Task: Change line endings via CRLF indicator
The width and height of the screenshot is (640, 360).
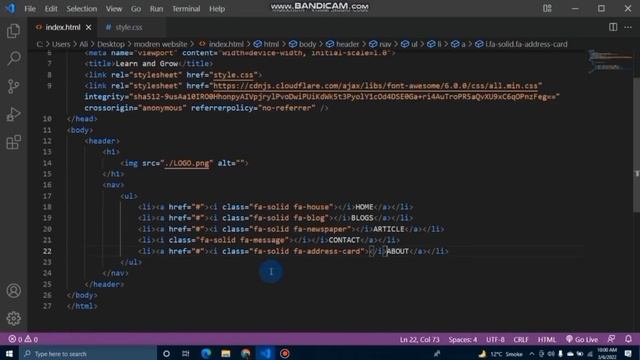Action: click(x=521, y=339)
